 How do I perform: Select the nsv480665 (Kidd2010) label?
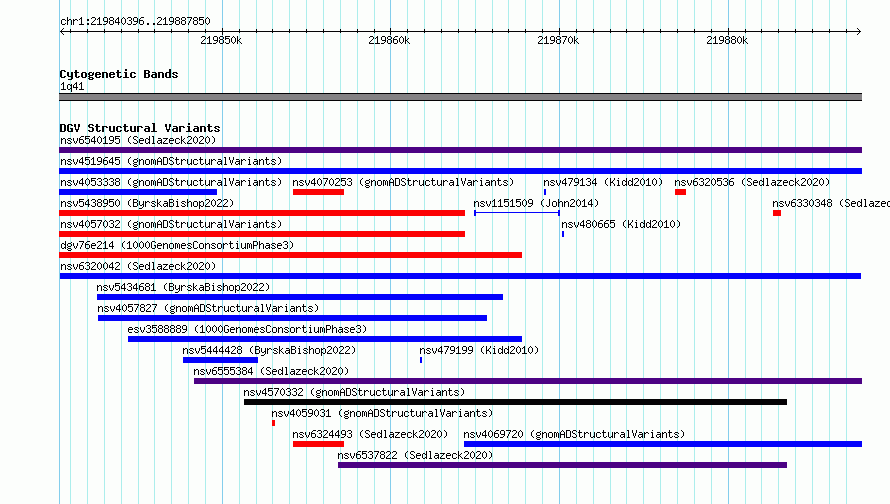(621, 224)
